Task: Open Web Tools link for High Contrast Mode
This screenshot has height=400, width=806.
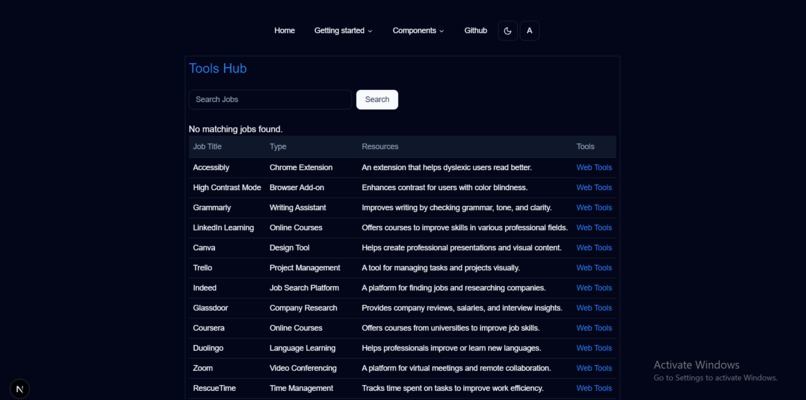Action: point(594,188)
